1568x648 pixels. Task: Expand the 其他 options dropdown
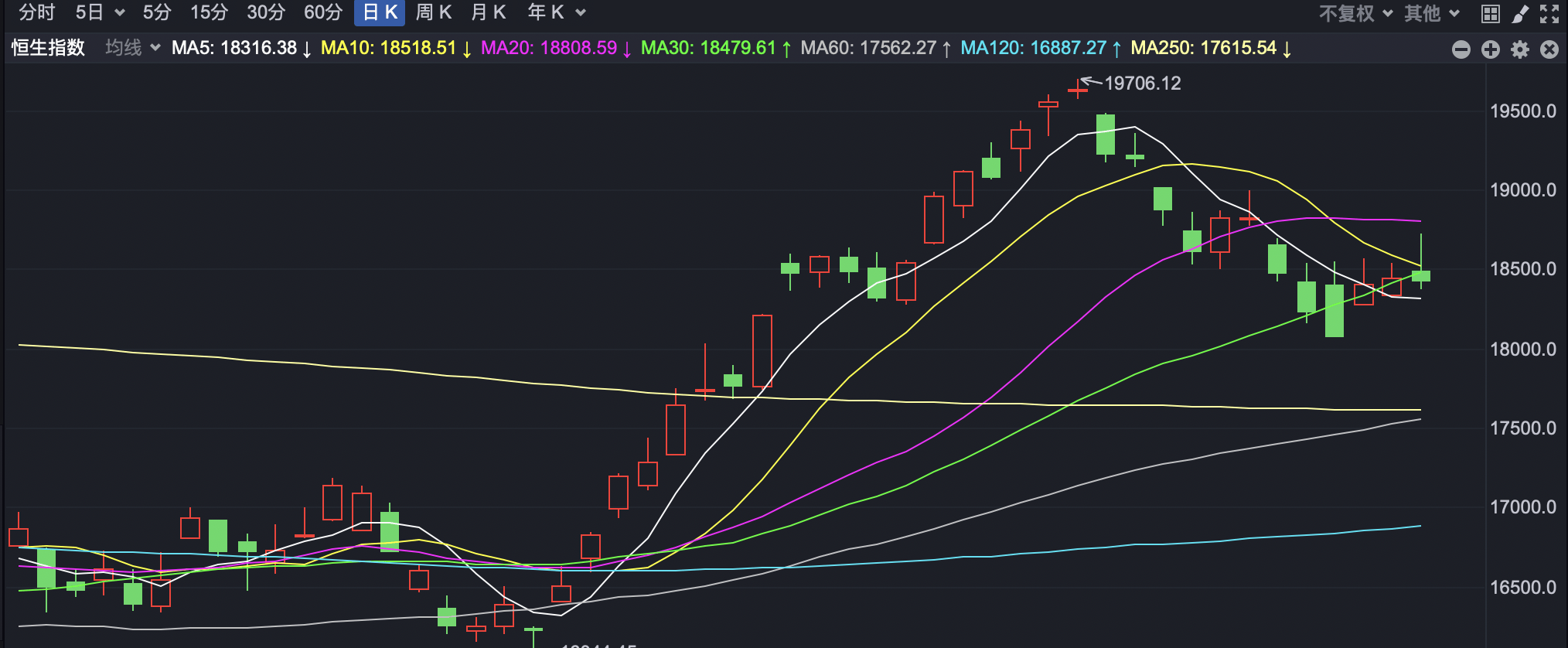[1431, 13]
